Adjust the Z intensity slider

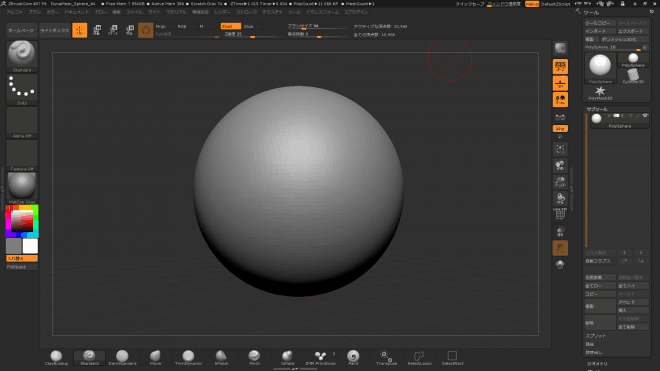coord(253,34)
